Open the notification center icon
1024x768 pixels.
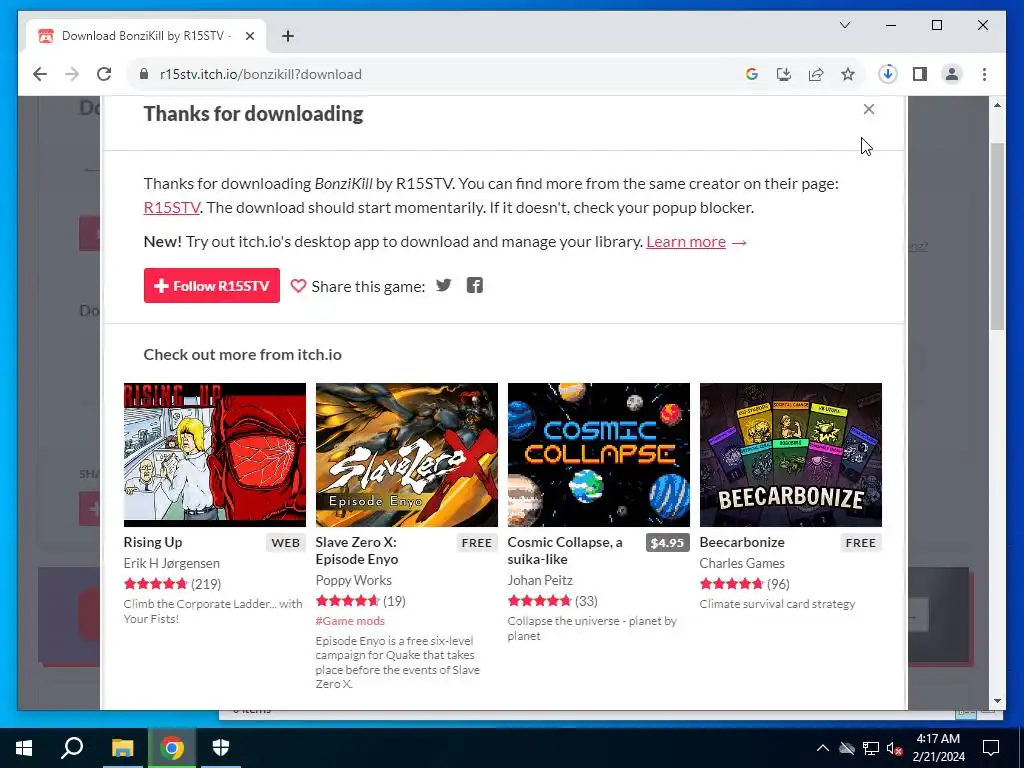[x=991, y=748]
